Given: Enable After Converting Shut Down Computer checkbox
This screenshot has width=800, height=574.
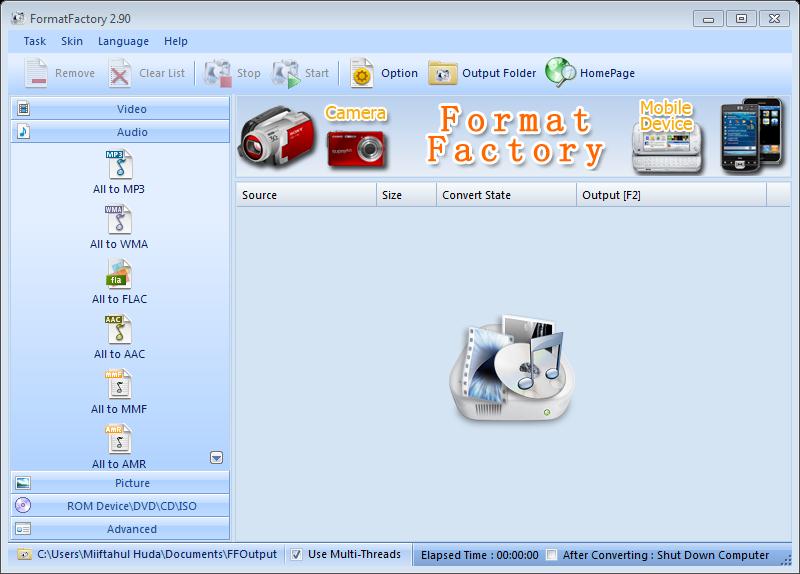Looking at the screenshot, I should [552, 555].
